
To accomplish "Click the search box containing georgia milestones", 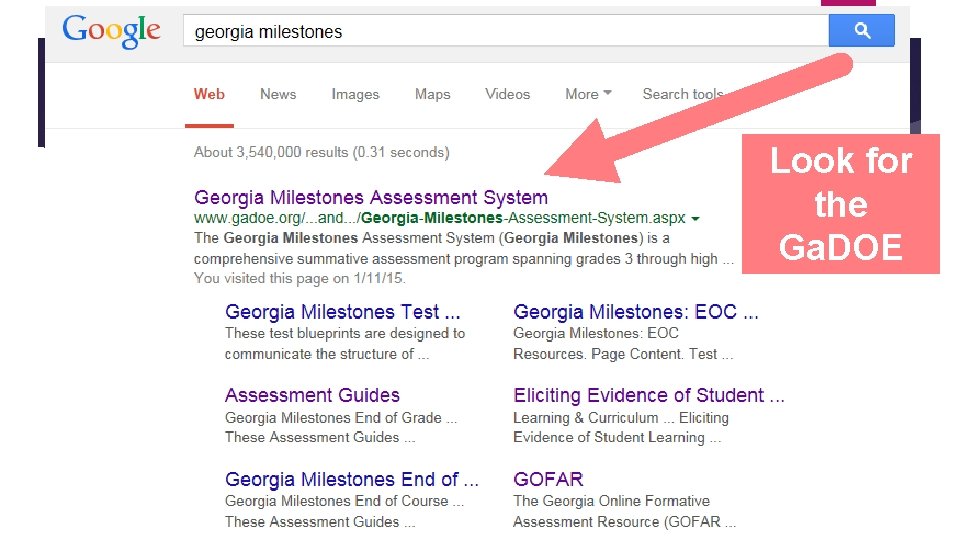I will point(506,31).
